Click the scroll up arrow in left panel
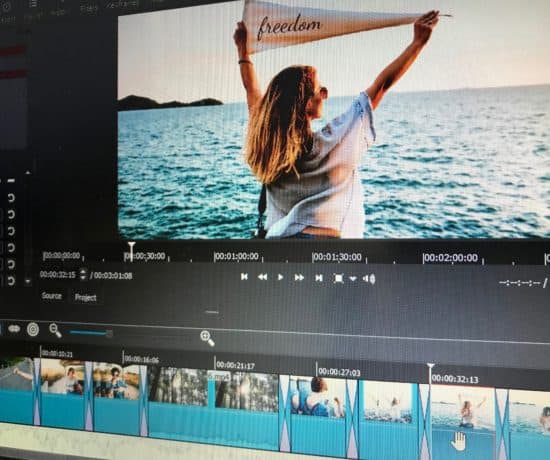 click(28, 173)
